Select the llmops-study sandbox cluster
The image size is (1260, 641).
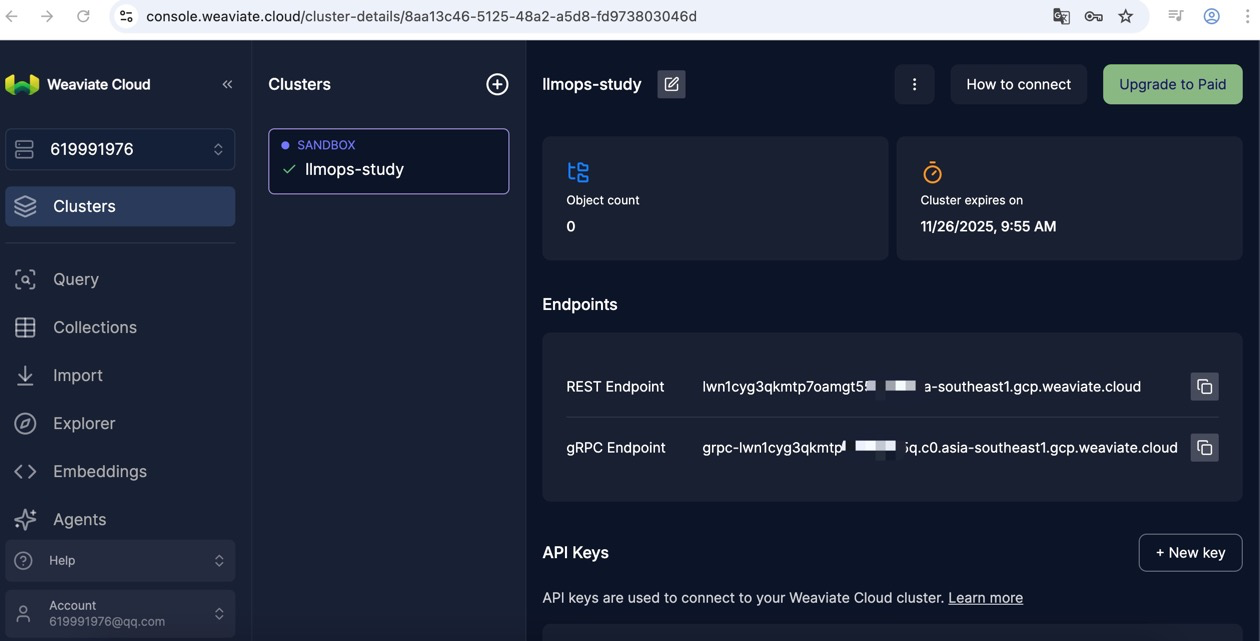click(388, 161)
